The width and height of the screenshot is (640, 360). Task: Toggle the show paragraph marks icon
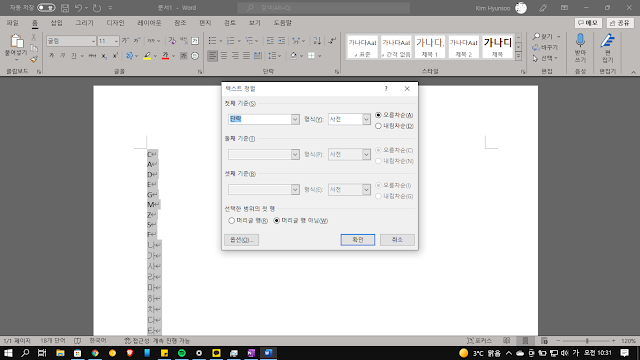[332, 40]
